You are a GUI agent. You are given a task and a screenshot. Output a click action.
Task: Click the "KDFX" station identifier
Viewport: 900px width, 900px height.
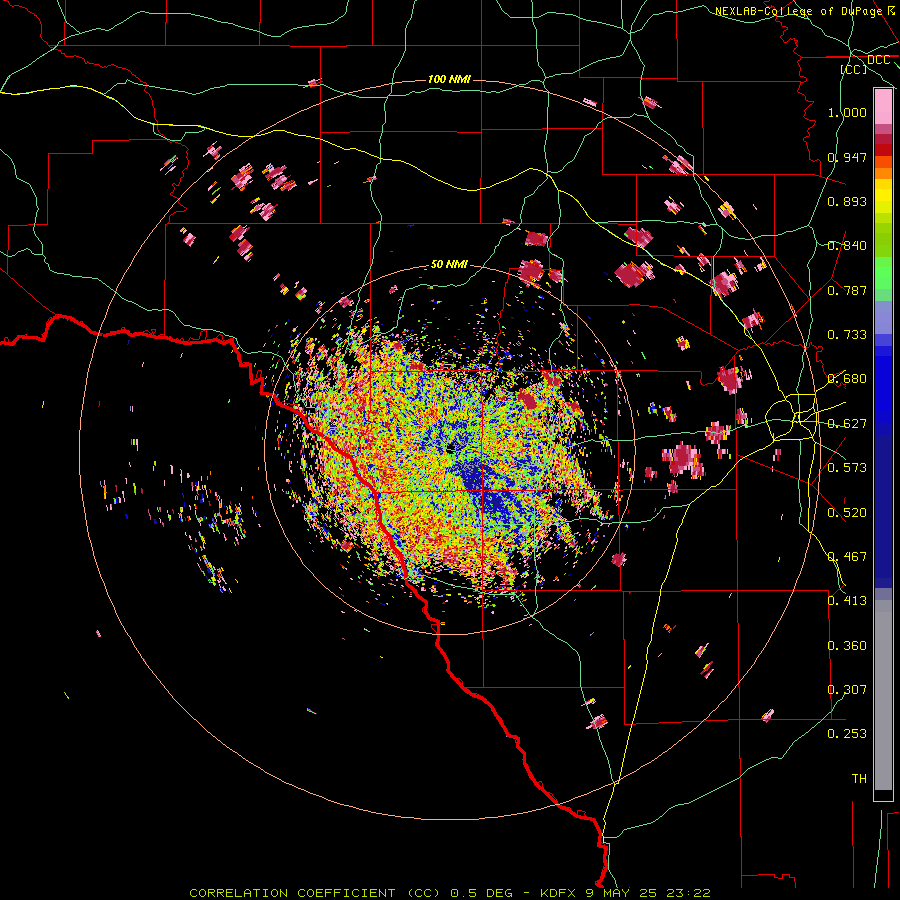click(x=557, y=893)
